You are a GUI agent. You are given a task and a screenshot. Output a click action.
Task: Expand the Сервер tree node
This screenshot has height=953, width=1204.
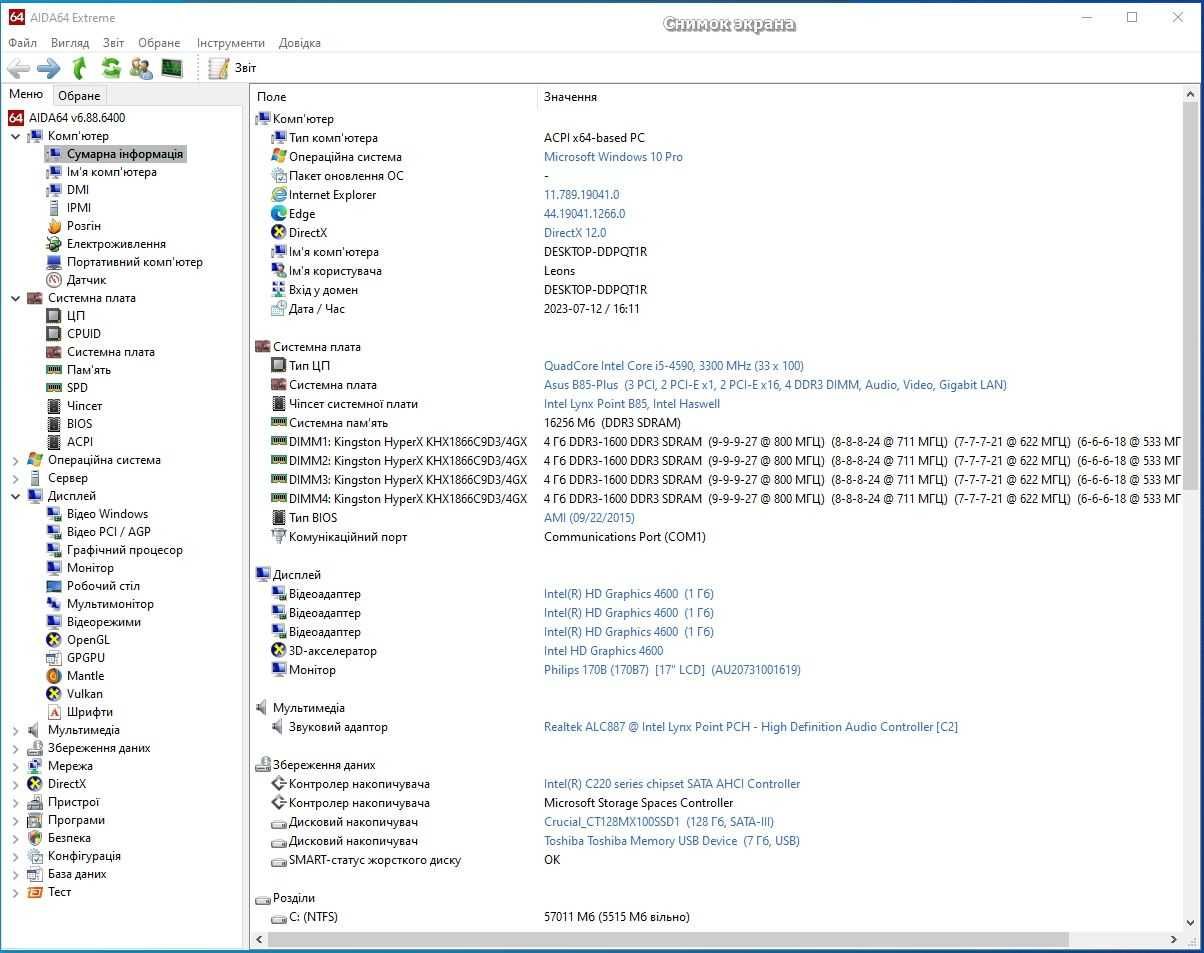(x=15, y=478)
